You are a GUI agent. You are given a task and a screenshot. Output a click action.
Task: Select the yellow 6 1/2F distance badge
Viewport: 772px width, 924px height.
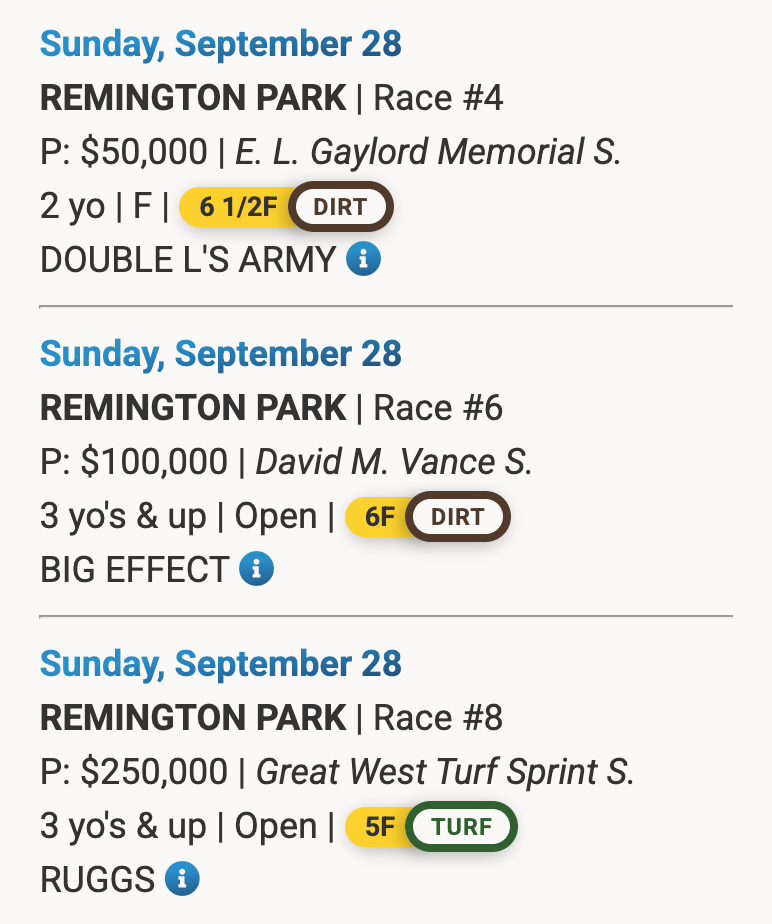(236, 208)
